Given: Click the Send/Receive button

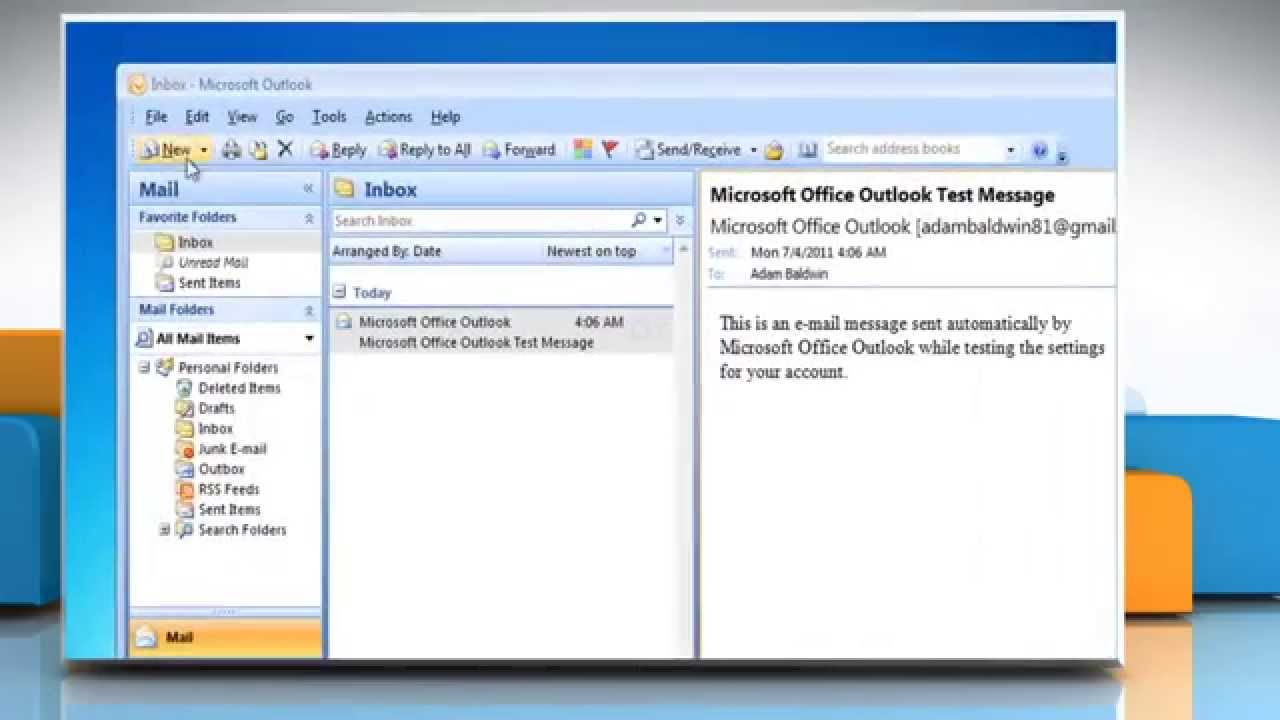Looking at the screenshot, I should point(688,150).
